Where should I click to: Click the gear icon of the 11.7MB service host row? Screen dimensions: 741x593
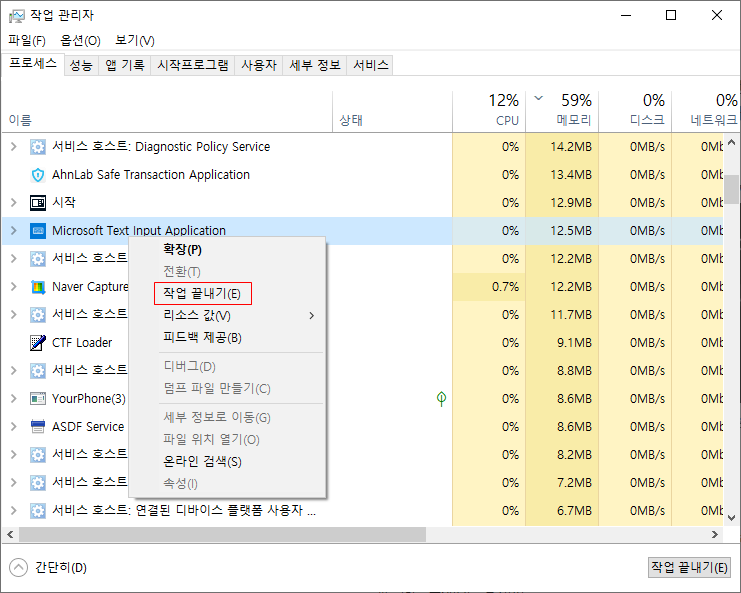click(38, 315)
